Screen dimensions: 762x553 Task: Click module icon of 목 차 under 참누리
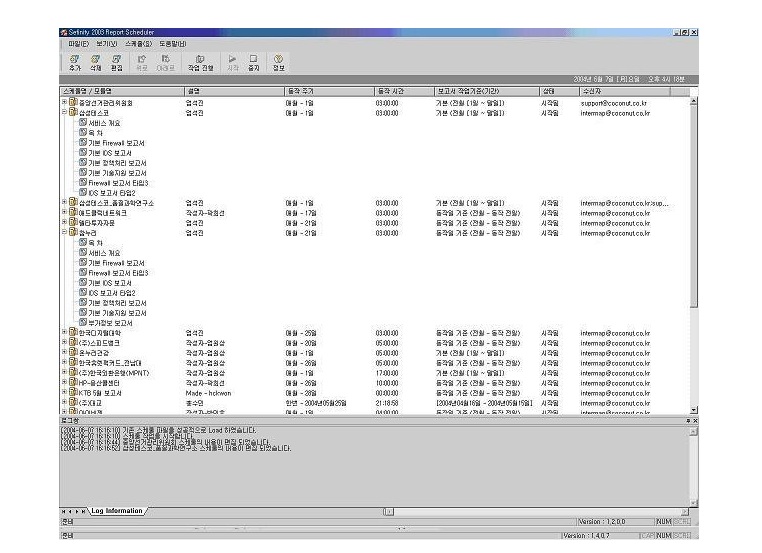coord(83,242)
